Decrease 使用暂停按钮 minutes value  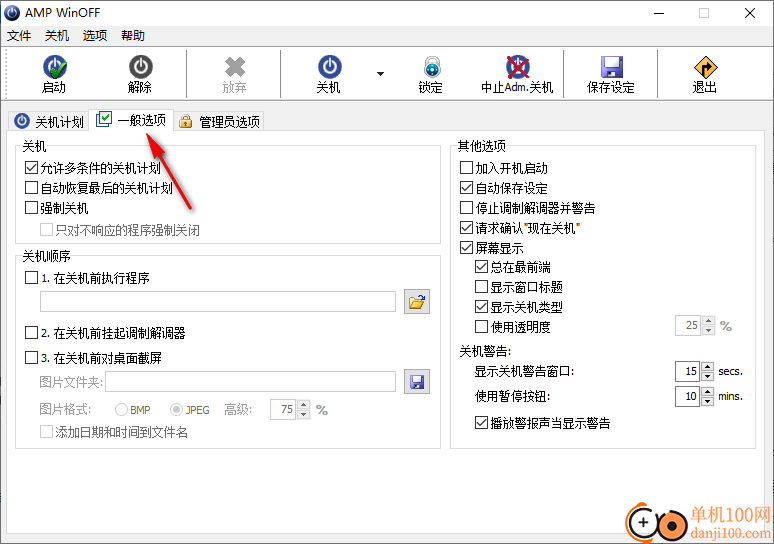point(708,401)
